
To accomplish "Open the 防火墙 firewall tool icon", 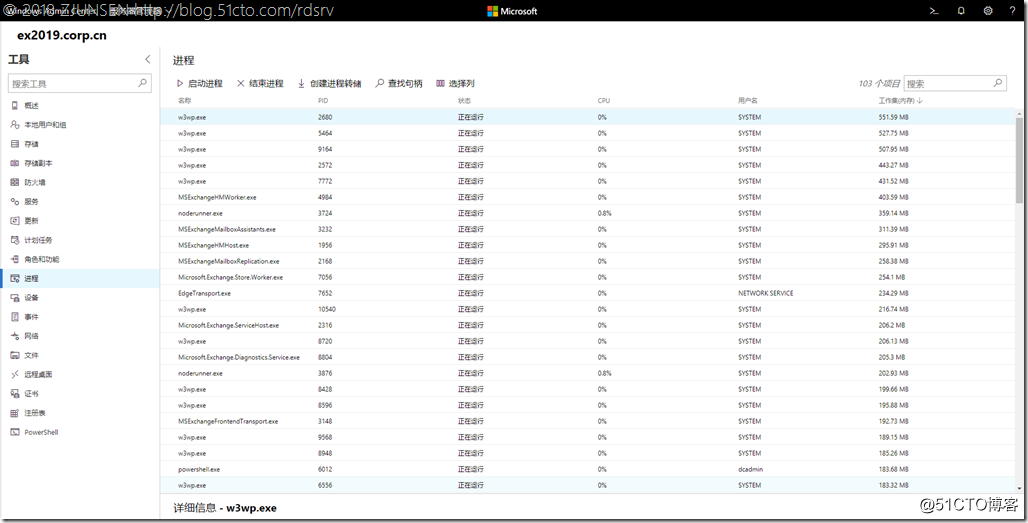I will 14,182.
